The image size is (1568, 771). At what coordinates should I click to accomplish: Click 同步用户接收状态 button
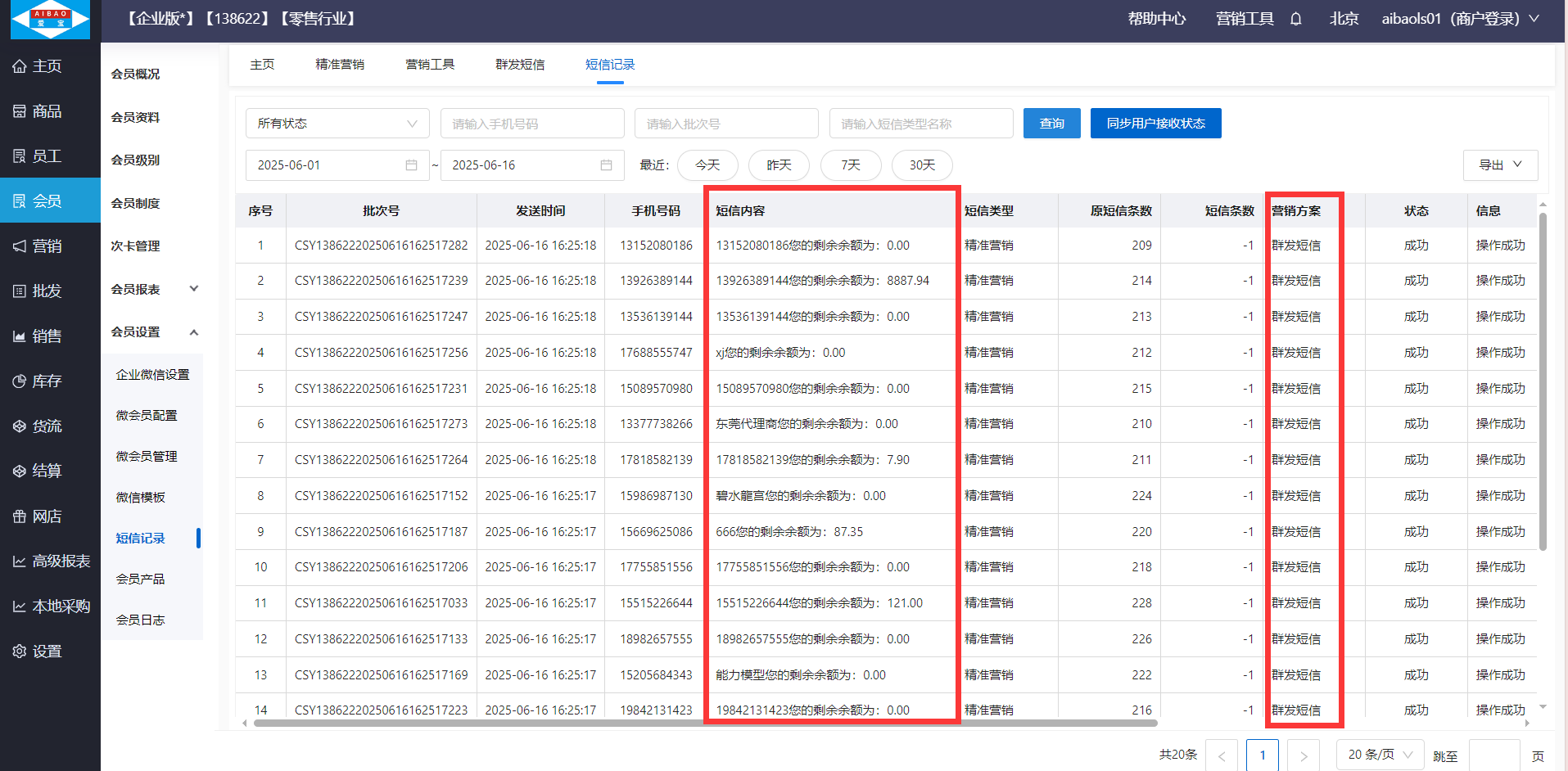(x=1155, y=124)
